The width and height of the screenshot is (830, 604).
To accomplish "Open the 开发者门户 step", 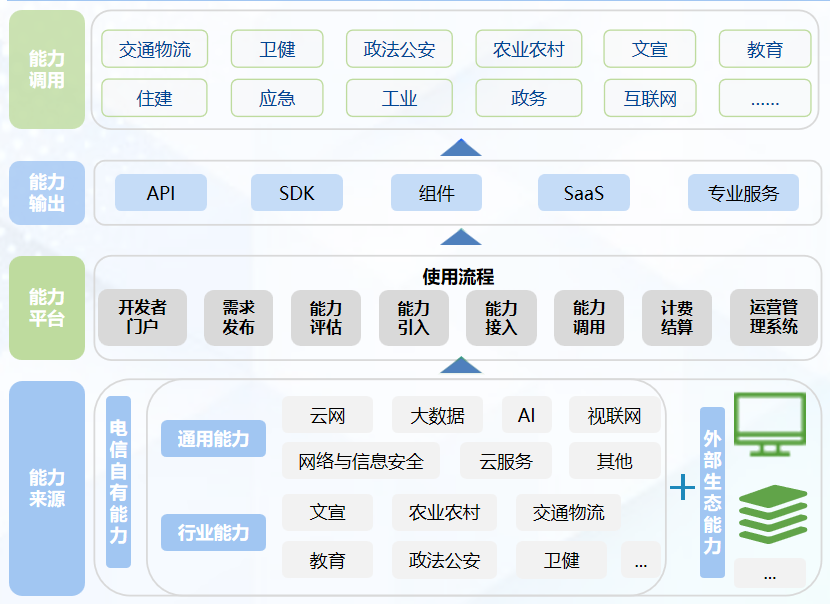I will click(x=142, y=317).
